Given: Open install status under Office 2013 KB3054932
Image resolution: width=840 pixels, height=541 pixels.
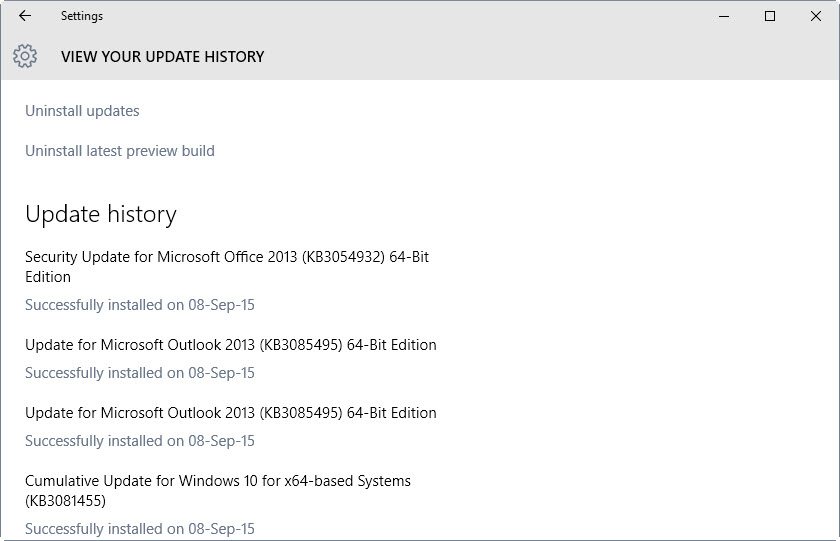Looking at the screenshot, I should pyautogui.click(x=140, y=305).
